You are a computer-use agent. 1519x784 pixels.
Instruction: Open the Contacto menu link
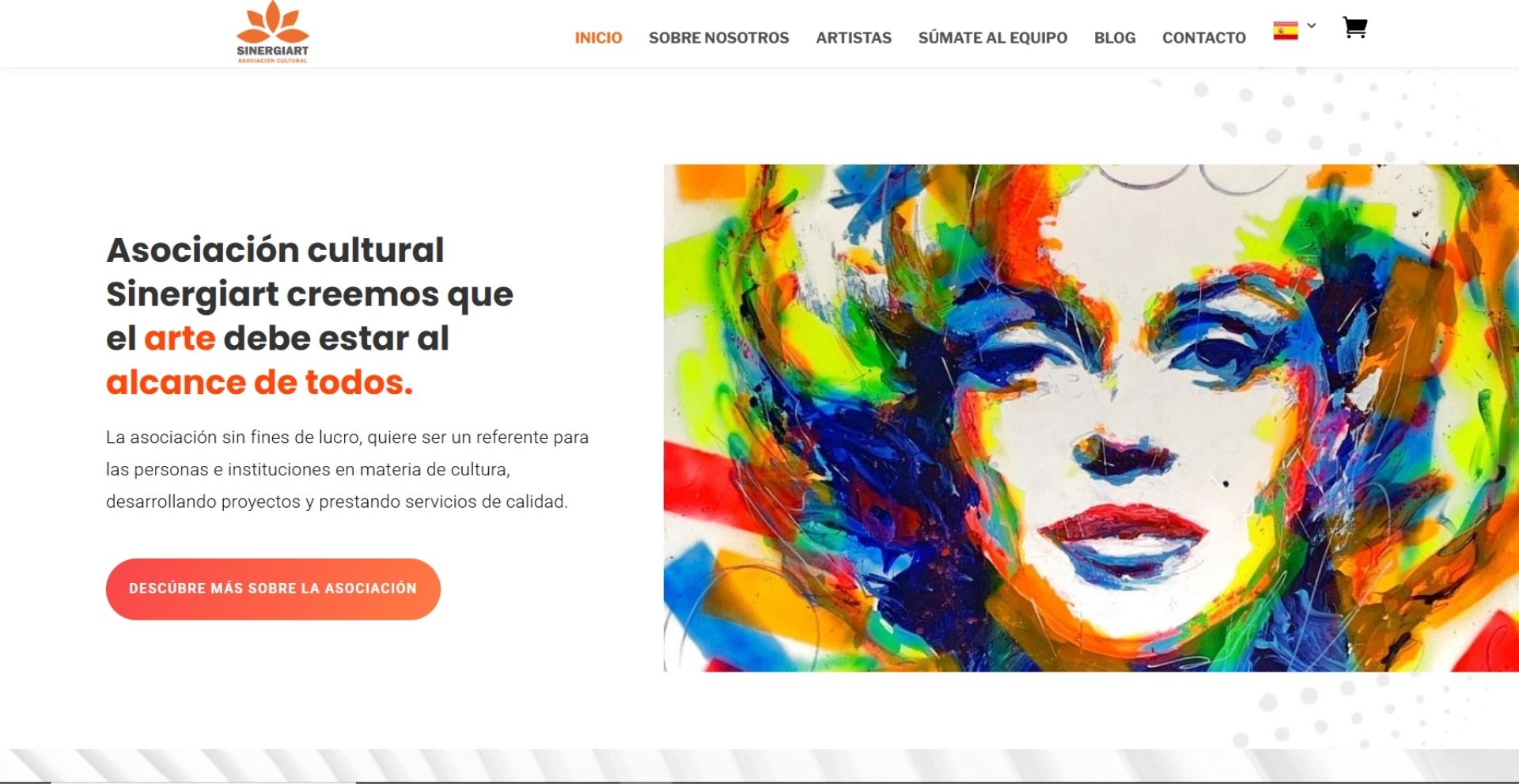[x=1203, y=37]
